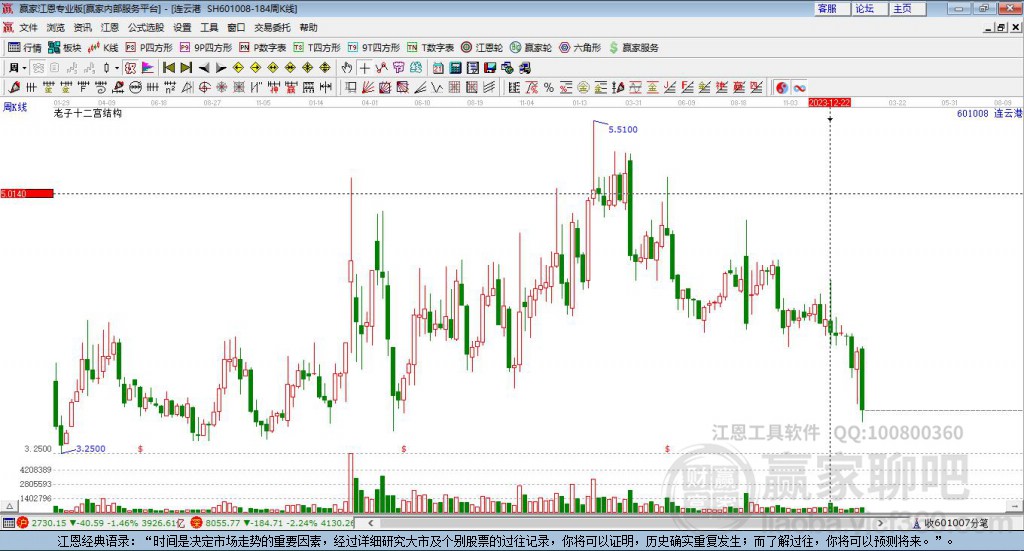Image resolution: width=1024 pixels, height=551 pixels.
Task: Open the 六角形 hexagon tool
Action: click(x=580, y=48)
